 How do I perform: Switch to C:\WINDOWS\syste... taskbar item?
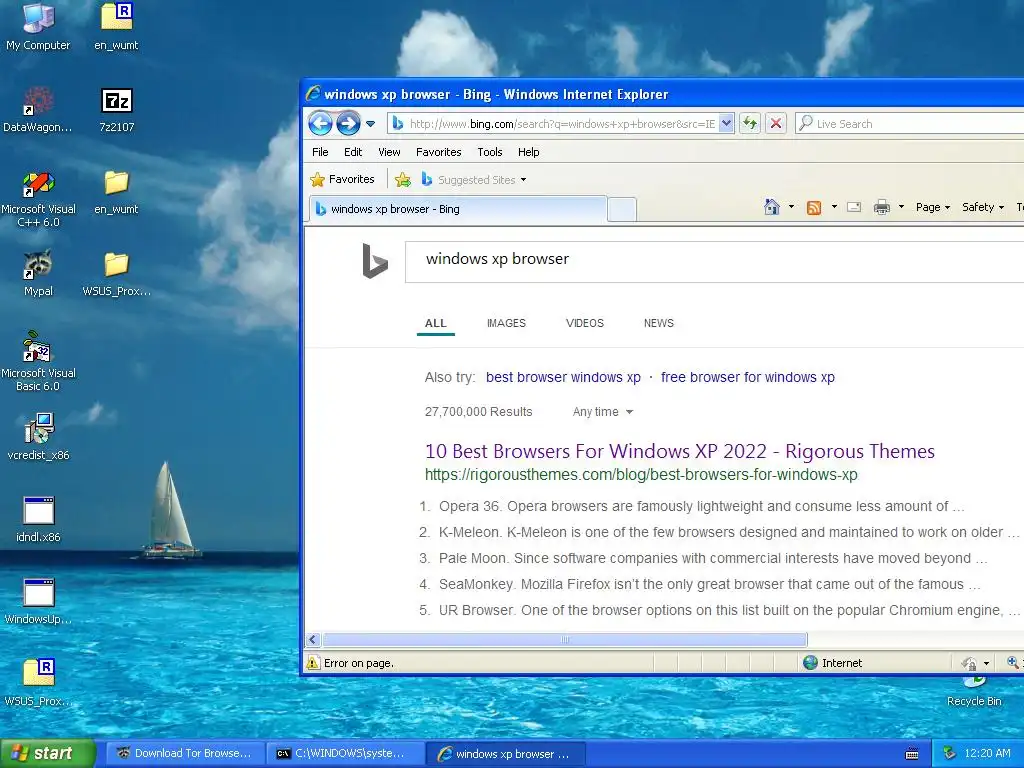coord(345,753)
